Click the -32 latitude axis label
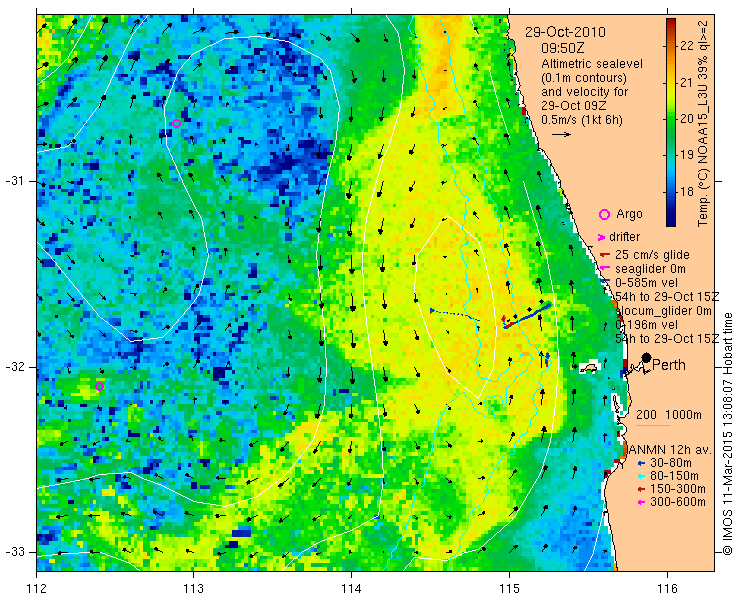This screenshot has height=600, width=740. coord(14,367)
